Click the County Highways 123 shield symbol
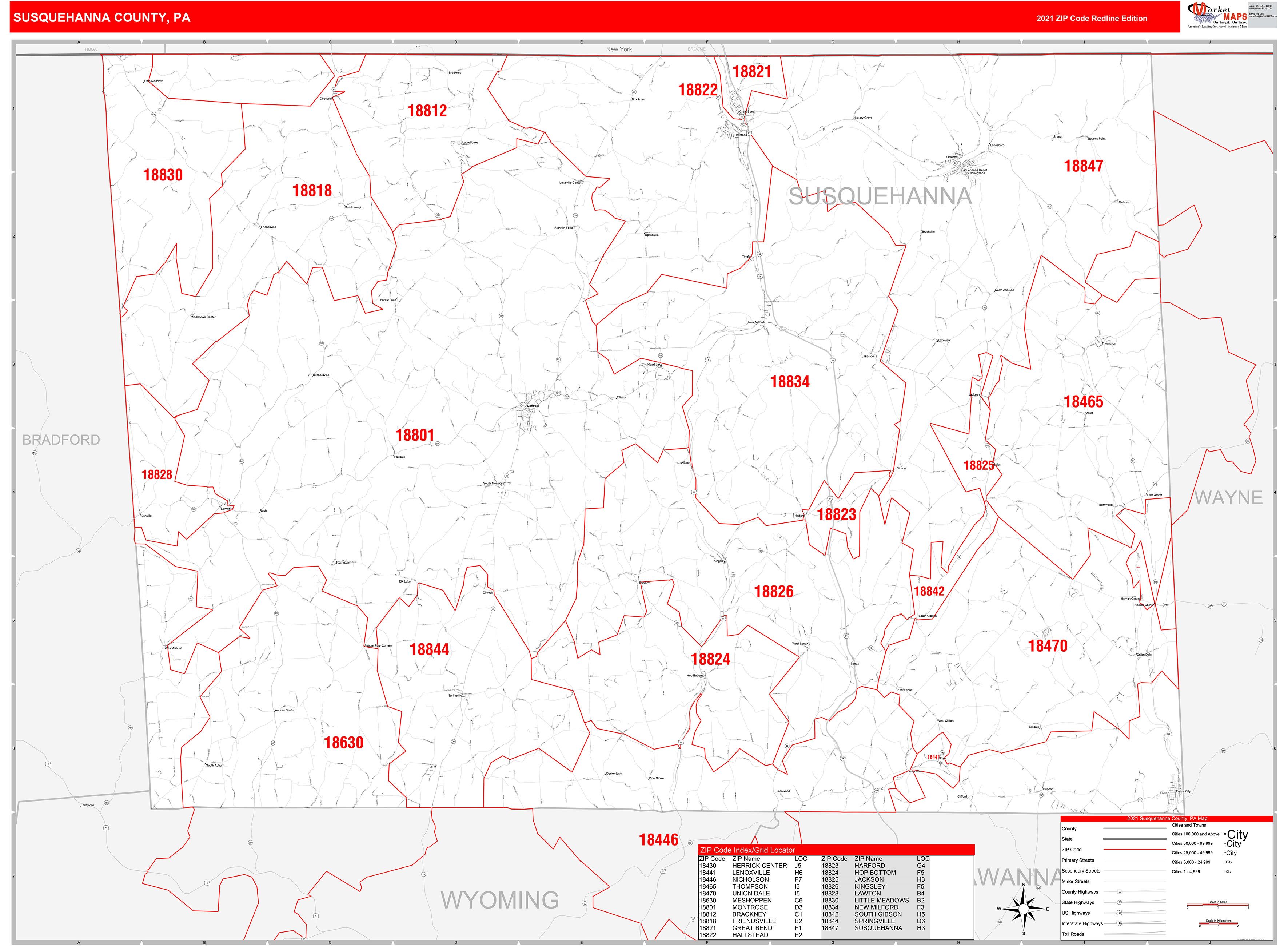Screen dimensions: 1288x946 [1120, 891]
